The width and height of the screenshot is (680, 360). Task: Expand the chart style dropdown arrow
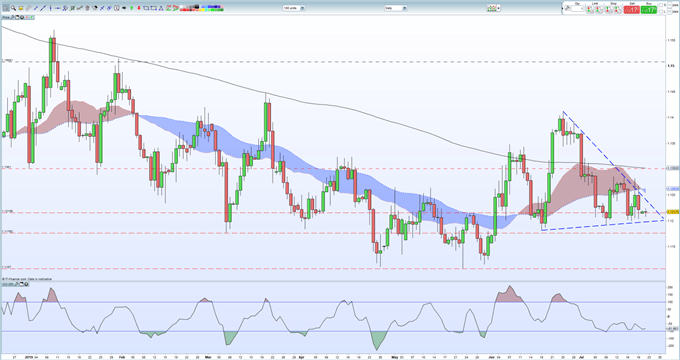coord(499,8)
